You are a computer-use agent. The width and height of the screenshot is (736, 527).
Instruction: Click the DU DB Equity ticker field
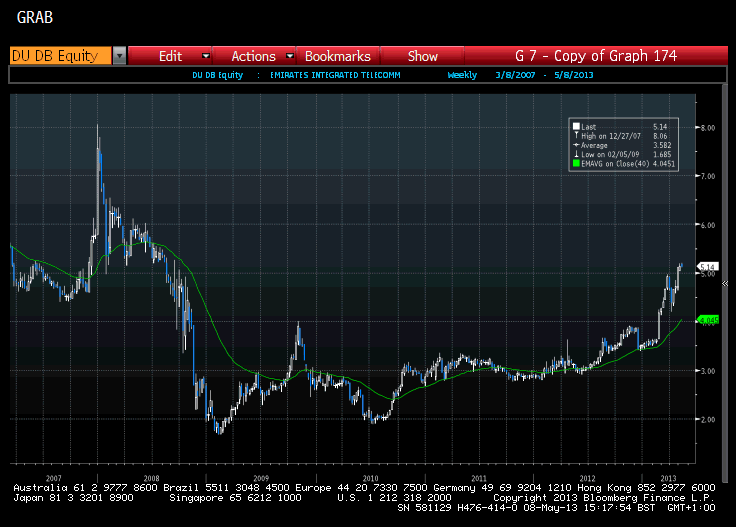tap(58, 56)
